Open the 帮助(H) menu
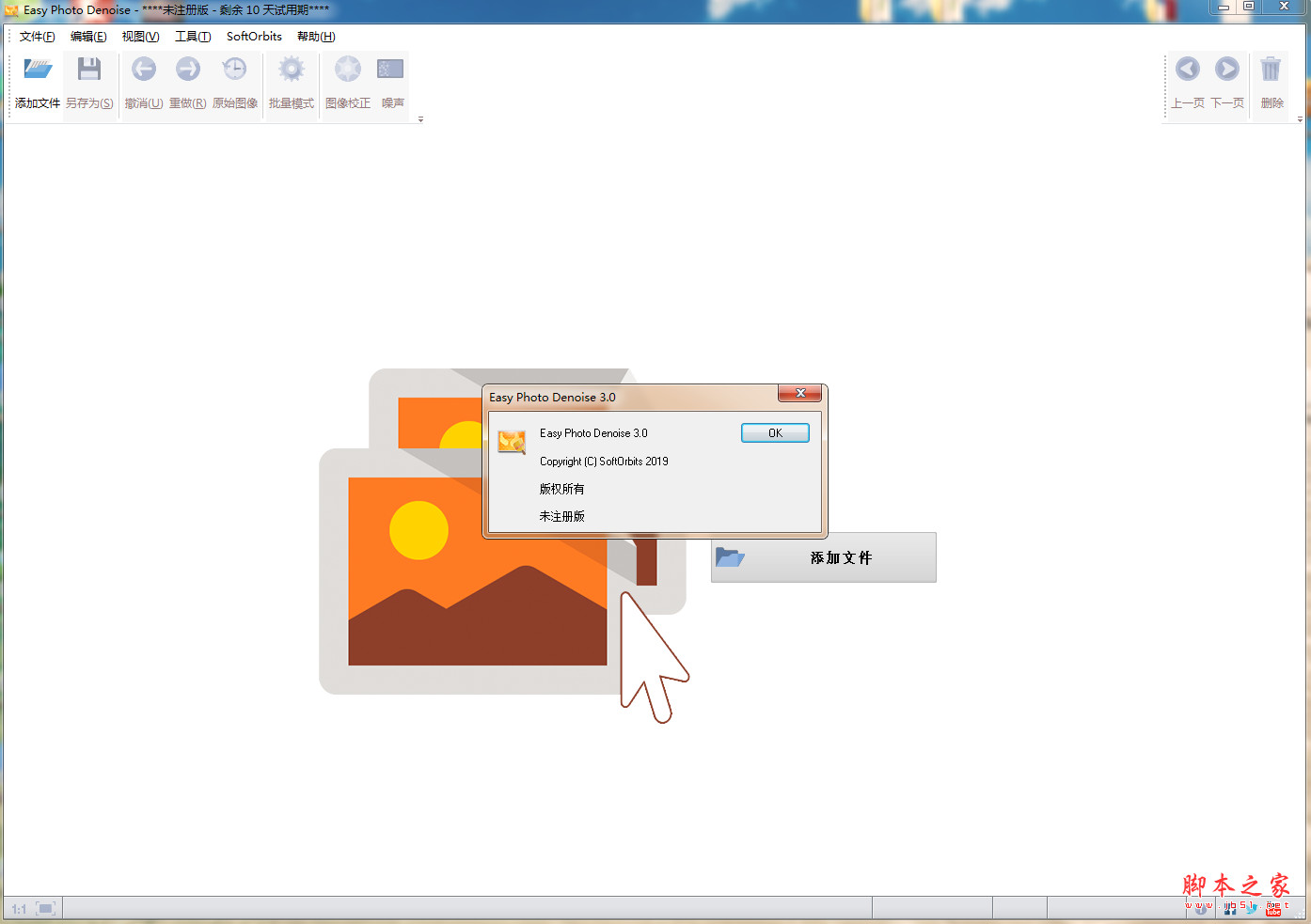1311x924 pixels. 316,37
